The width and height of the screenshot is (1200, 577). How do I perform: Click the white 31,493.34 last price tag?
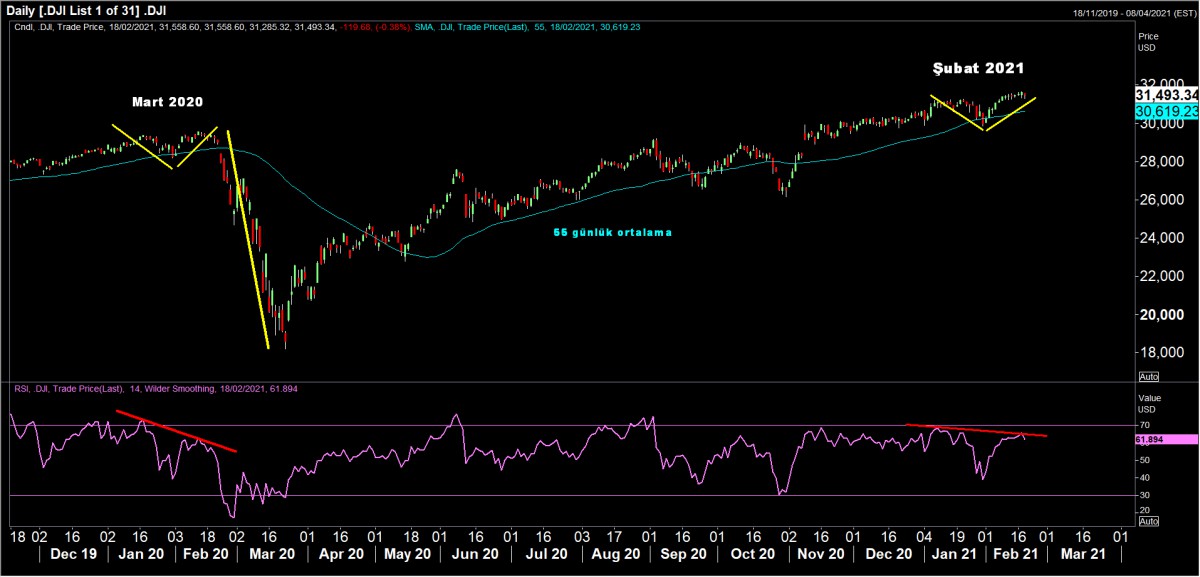tap(1167, 94)
